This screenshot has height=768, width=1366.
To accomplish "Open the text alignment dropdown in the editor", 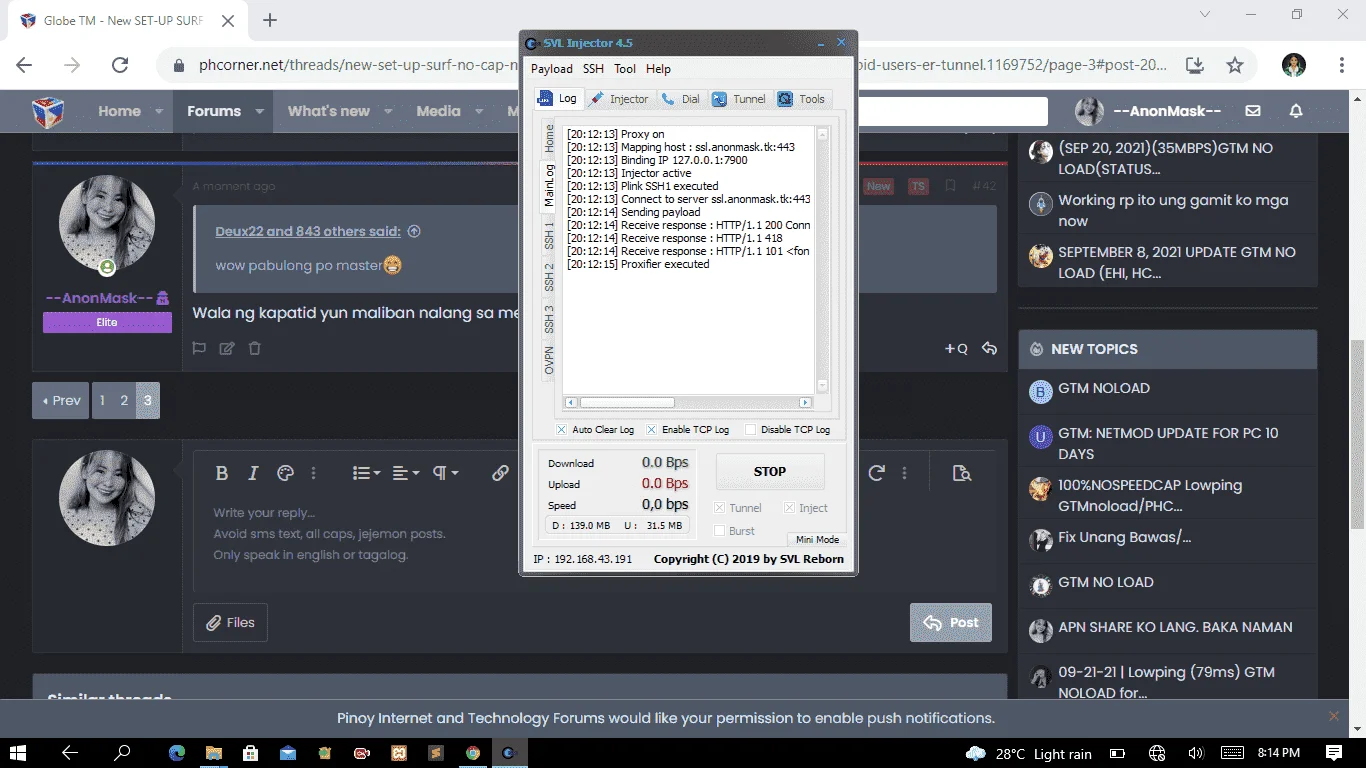I will [x=405, y=473].
